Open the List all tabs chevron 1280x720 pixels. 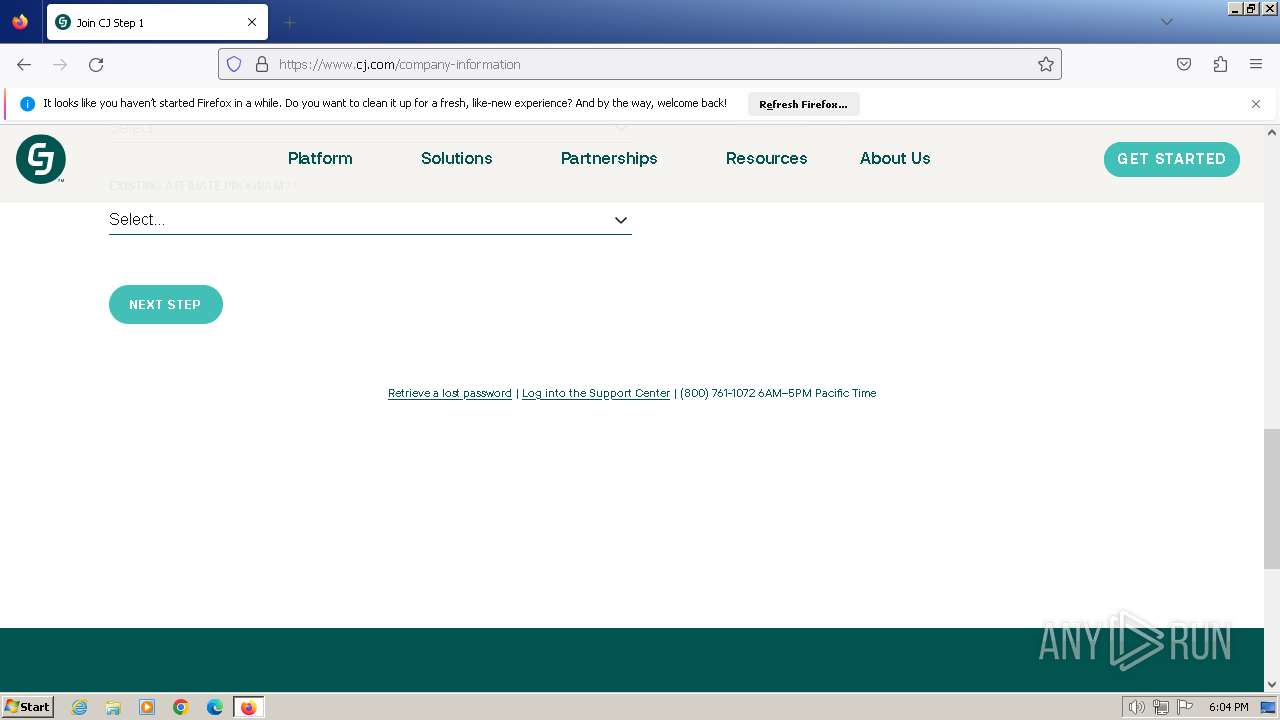point(1166,22)
